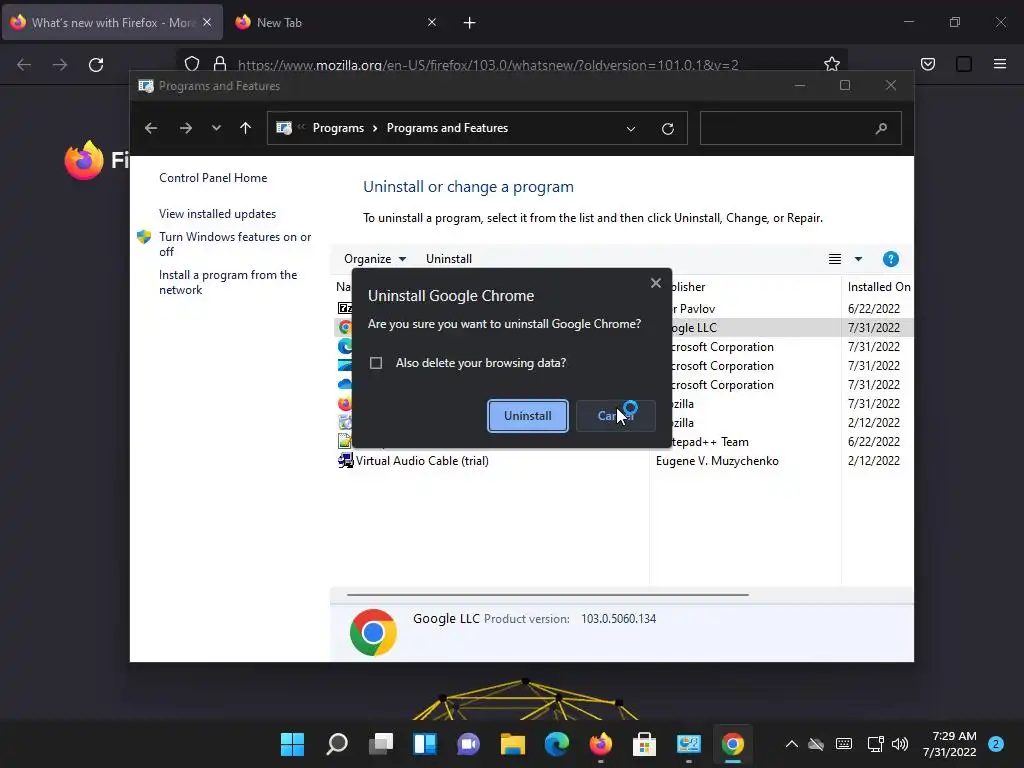Screen dimensions: 1024x768
Task: Expand the view options arrow
Action: 858,259
